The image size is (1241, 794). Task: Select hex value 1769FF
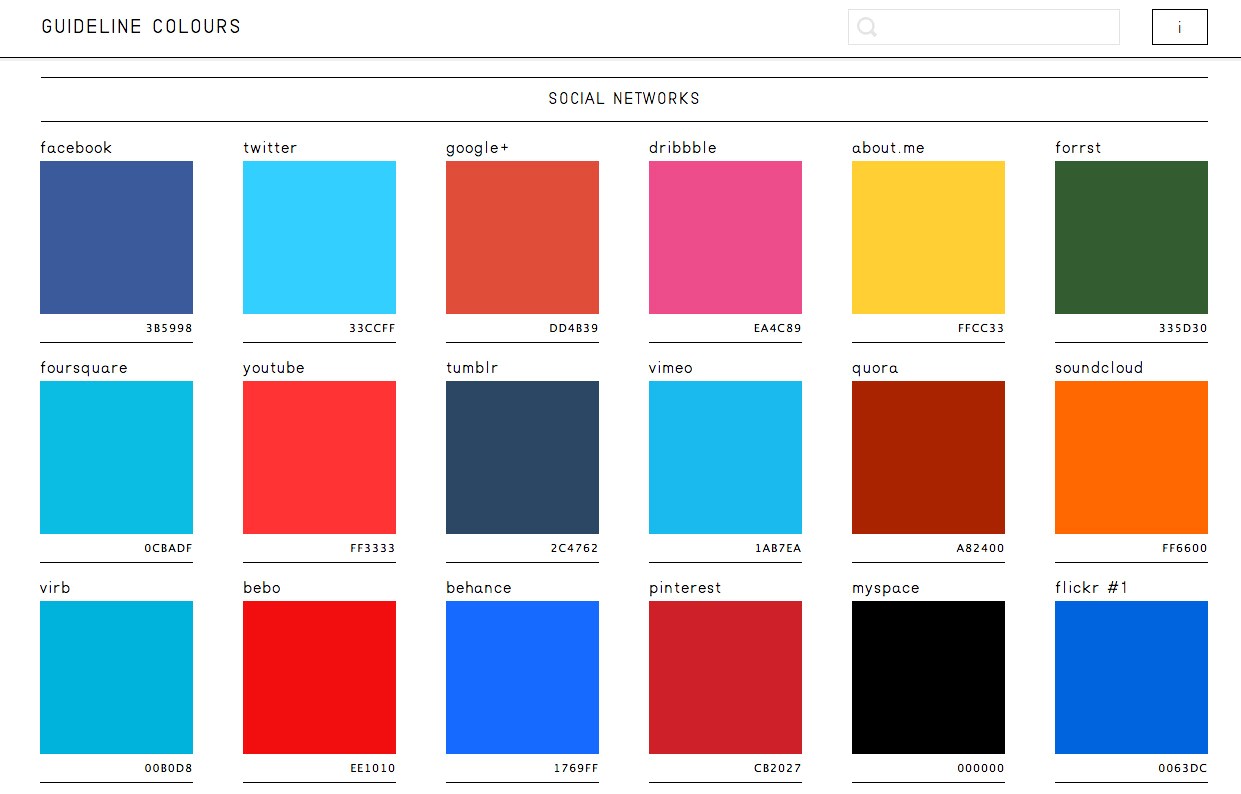(x=576, y=768)
